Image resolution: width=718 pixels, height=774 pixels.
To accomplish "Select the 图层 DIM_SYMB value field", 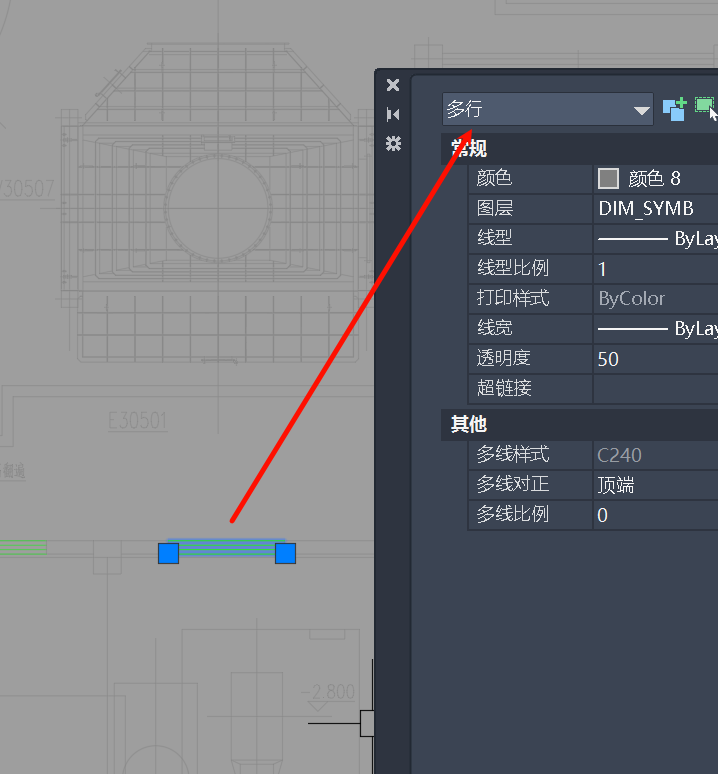I will 655,209.
